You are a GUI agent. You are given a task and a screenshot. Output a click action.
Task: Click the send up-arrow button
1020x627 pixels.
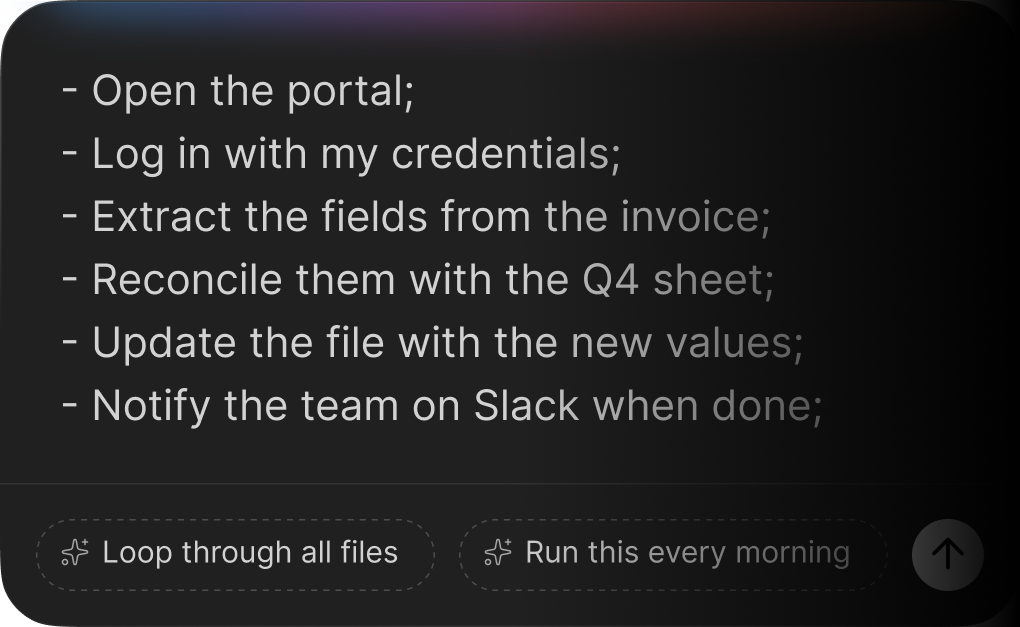[x=947, y=554]
